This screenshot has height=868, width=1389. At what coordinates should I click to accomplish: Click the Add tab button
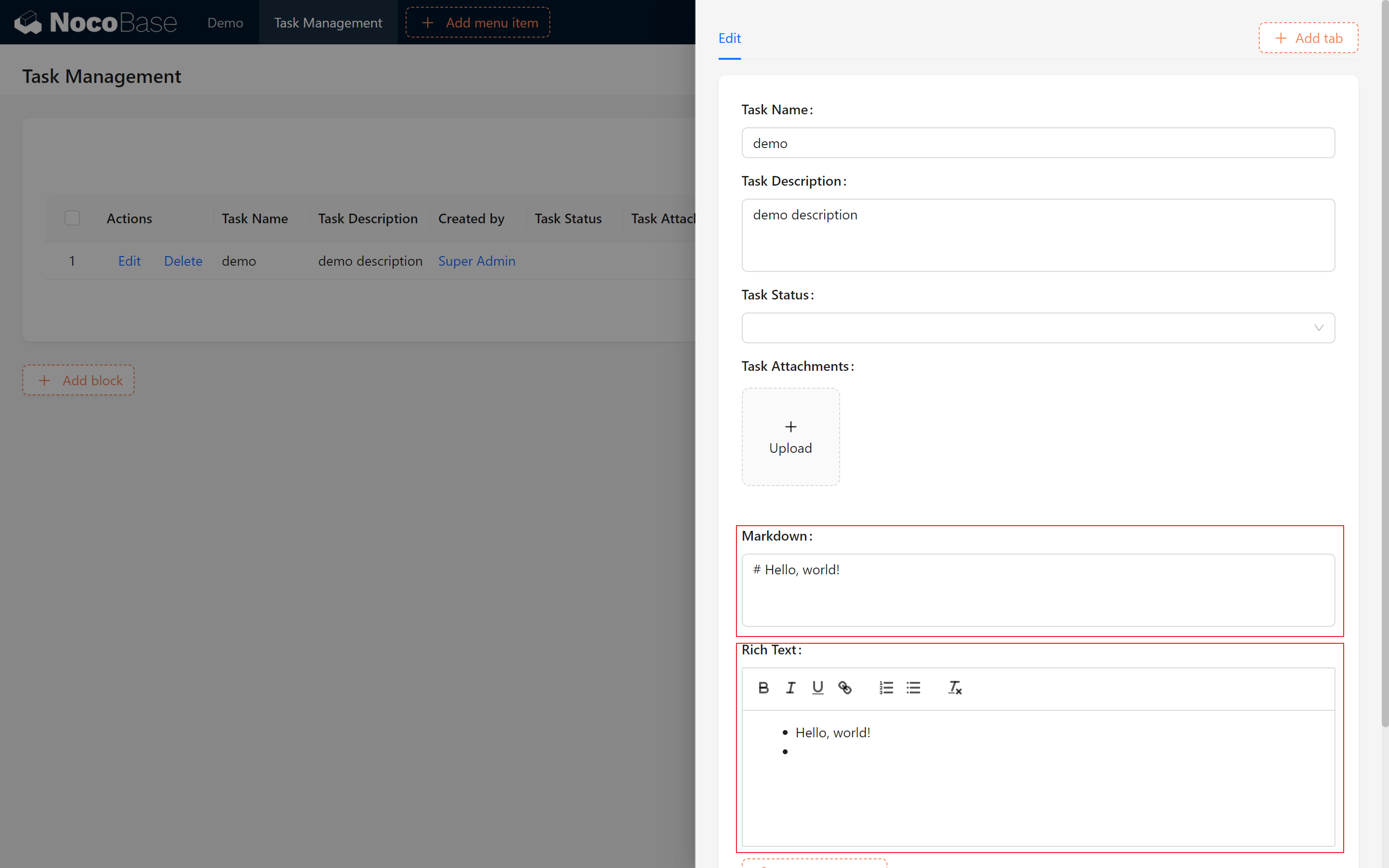tap(1308, 38)
